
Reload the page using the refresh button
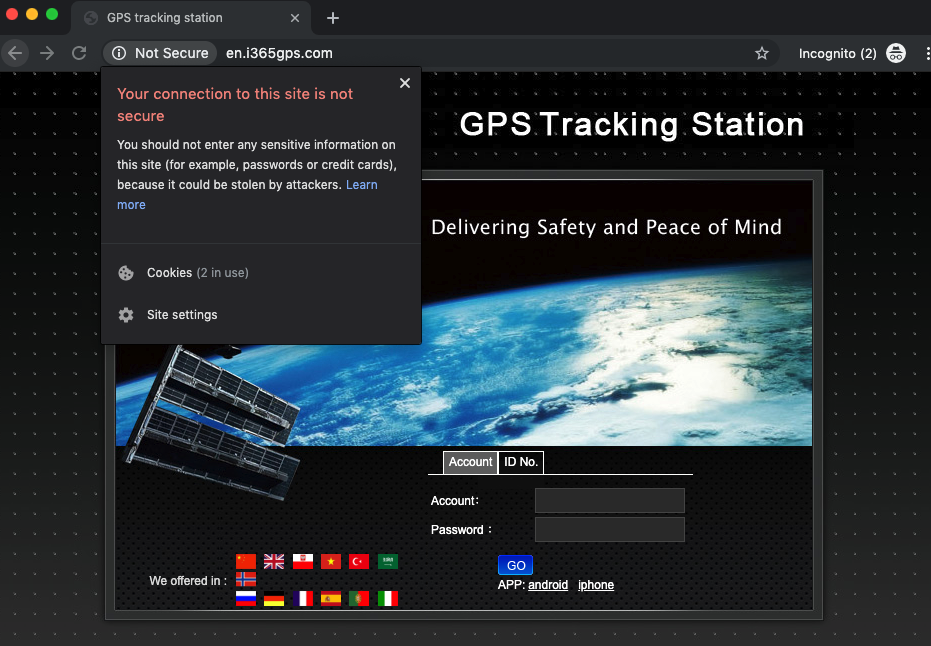[x=79, y=53]
